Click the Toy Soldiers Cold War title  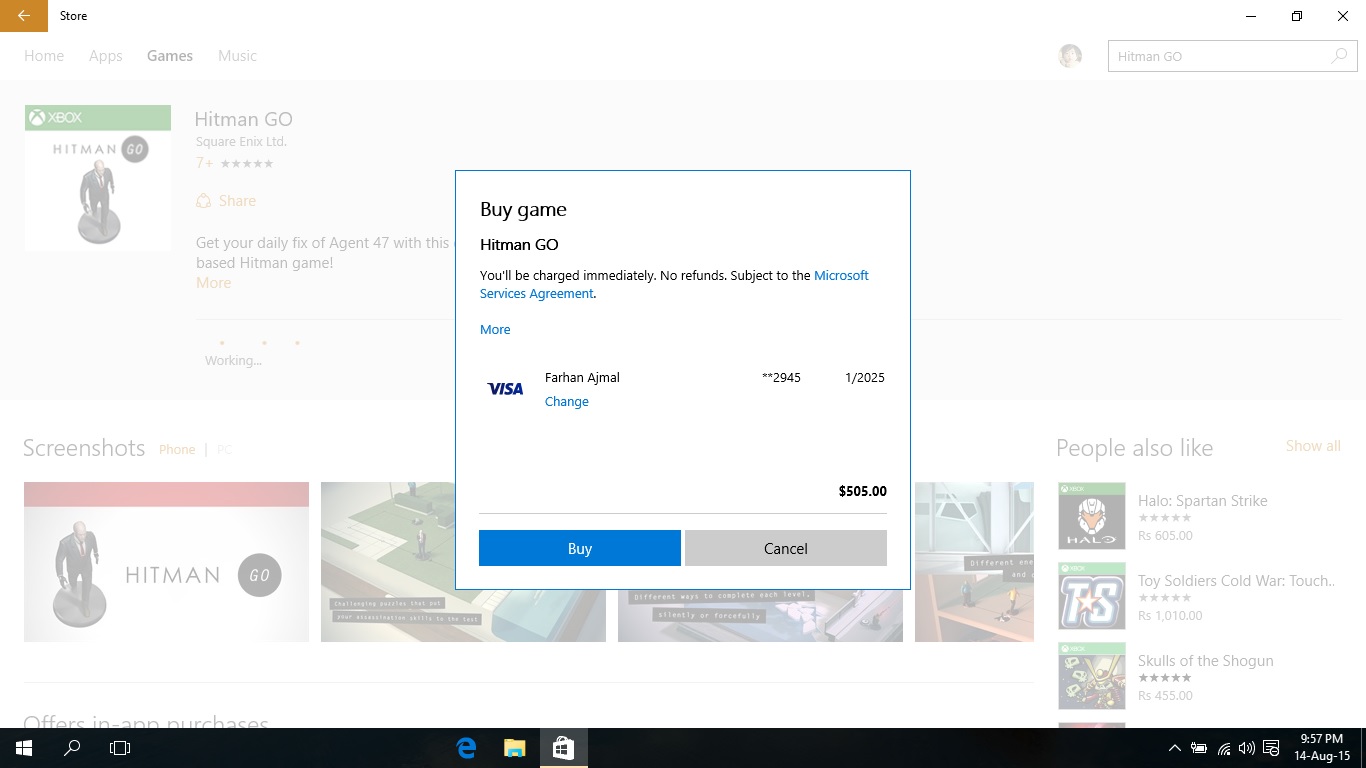1236,581
